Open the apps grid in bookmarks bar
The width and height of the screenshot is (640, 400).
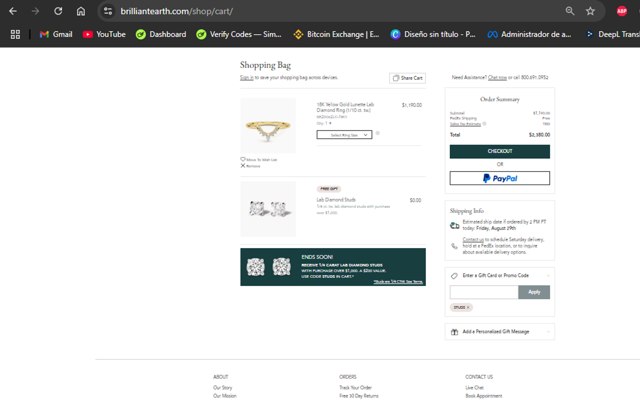click(x=15, y=34)
